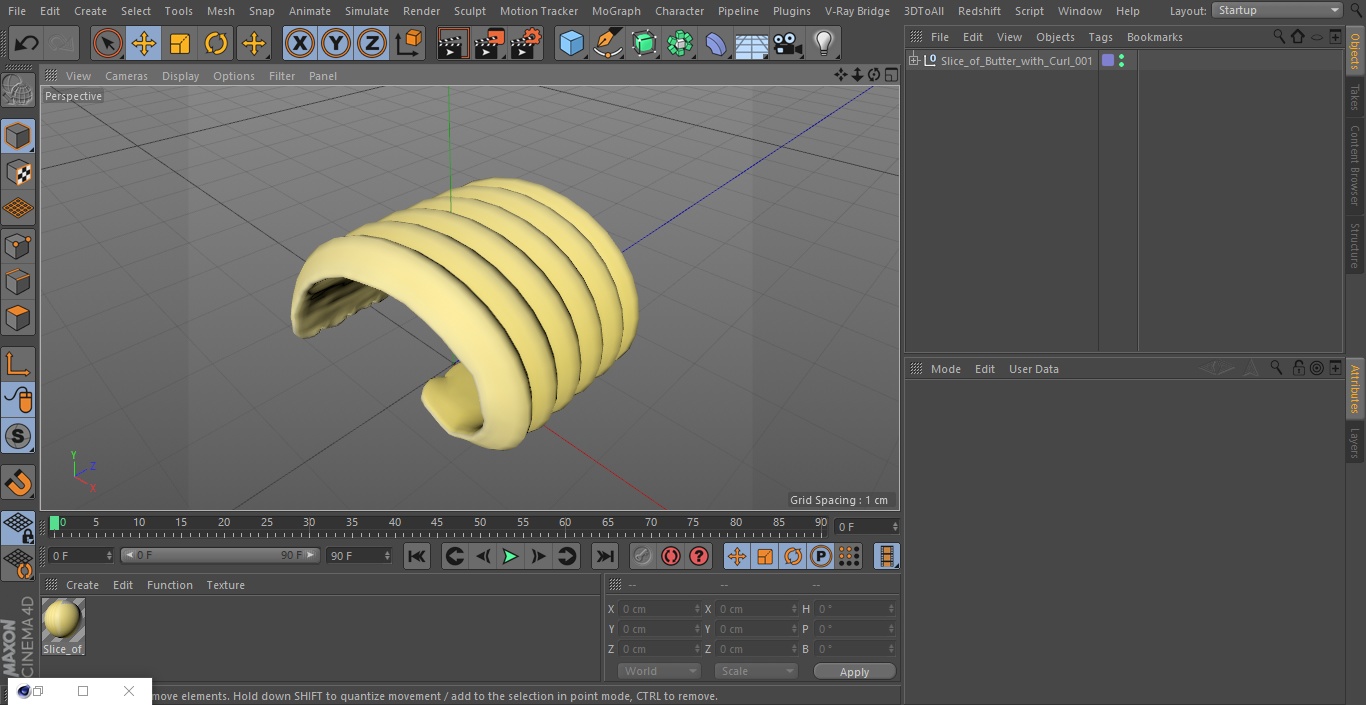
Task: Add a Floor environment object
Action: coord(752,44)
